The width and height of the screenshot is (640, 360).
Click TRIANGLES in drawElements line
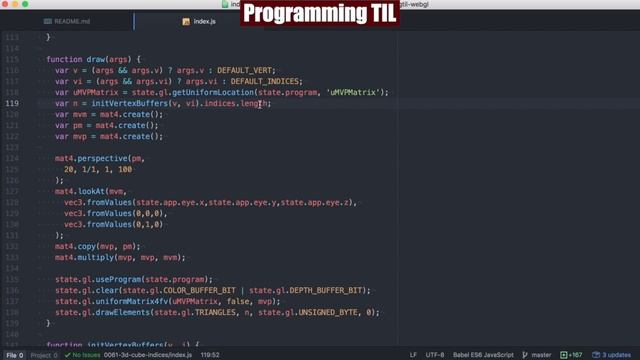(x=215, y=313)
